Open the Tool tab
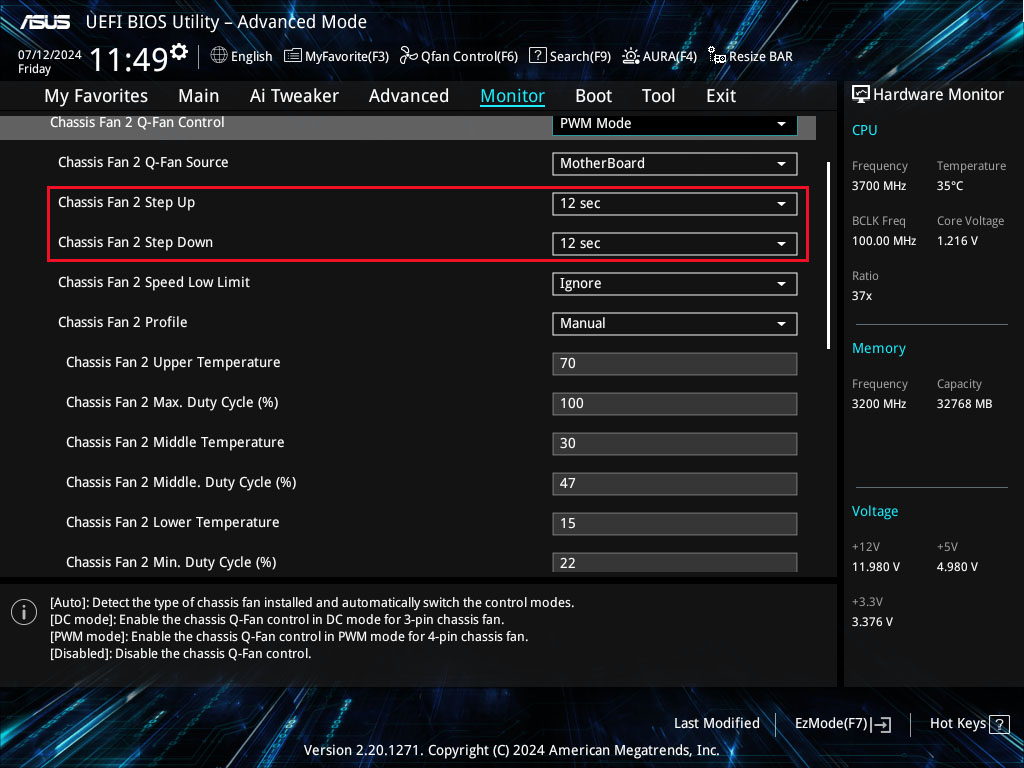The width and height of the screenshot is (1024, 768). (658, 96)
